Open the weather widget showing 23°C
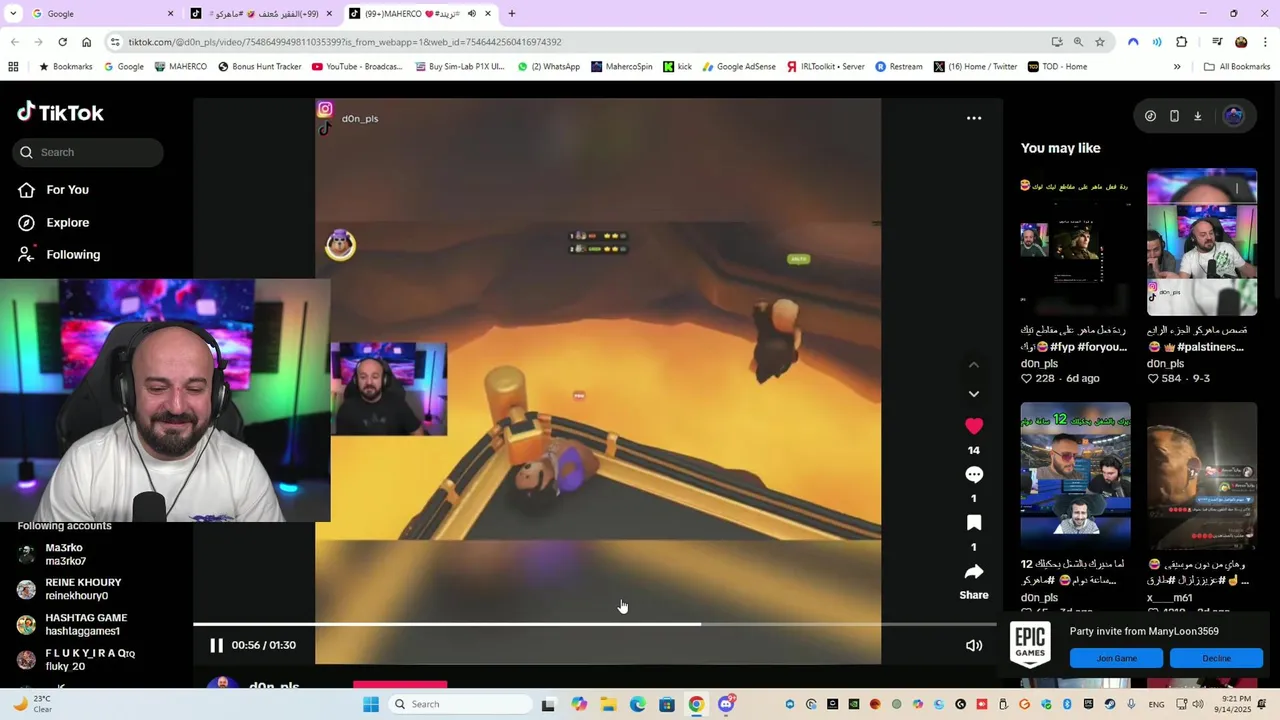 coord(32,704)
